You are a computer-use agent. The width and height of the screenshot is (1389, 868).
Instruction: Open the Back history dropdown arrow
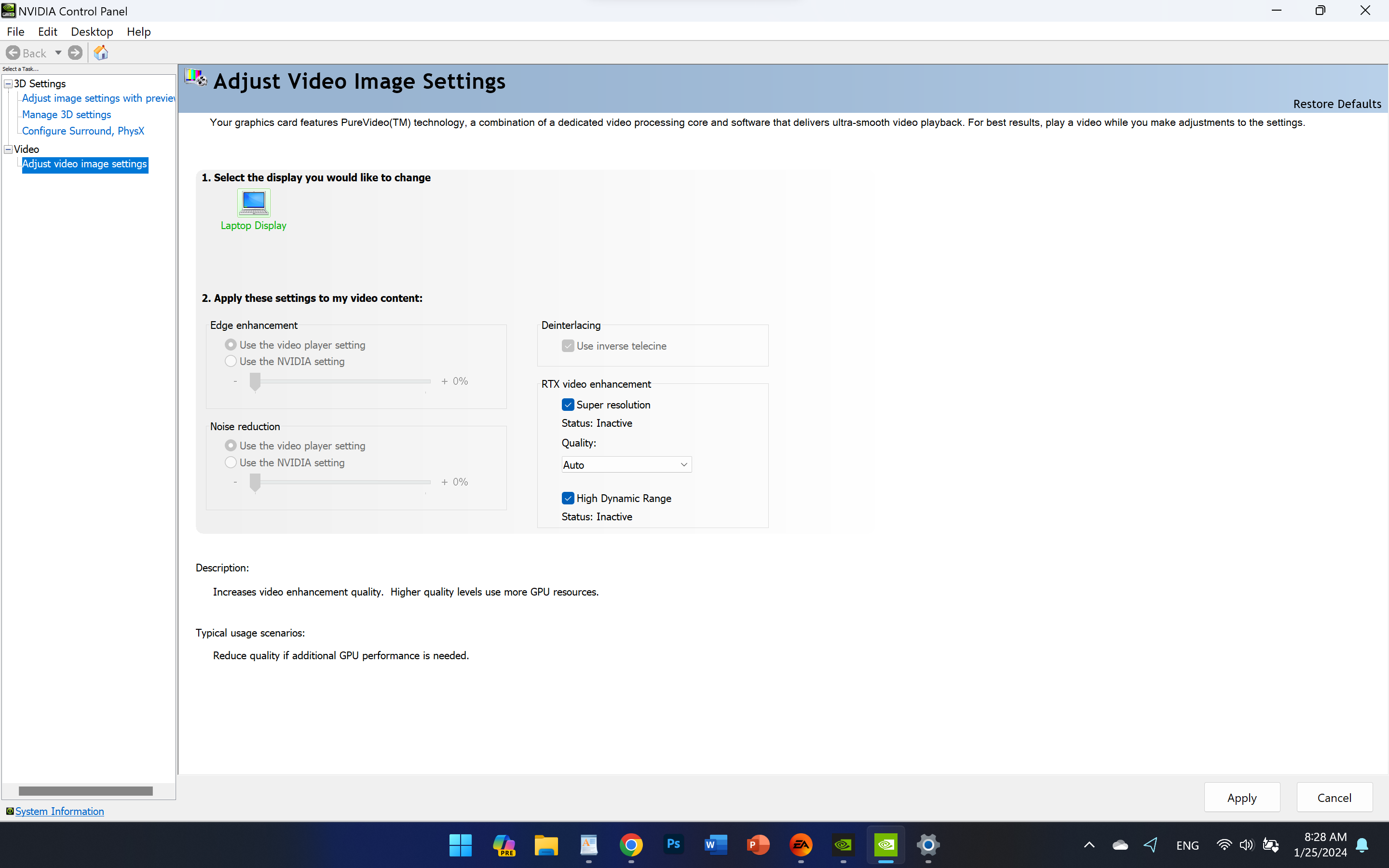coord(58,53)
